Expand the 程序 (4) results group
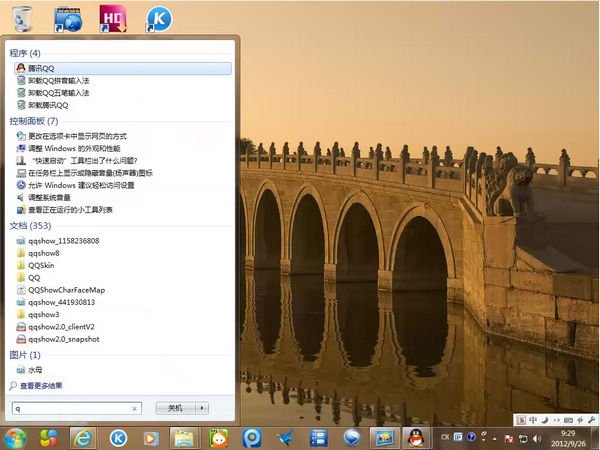 (25, 52)
